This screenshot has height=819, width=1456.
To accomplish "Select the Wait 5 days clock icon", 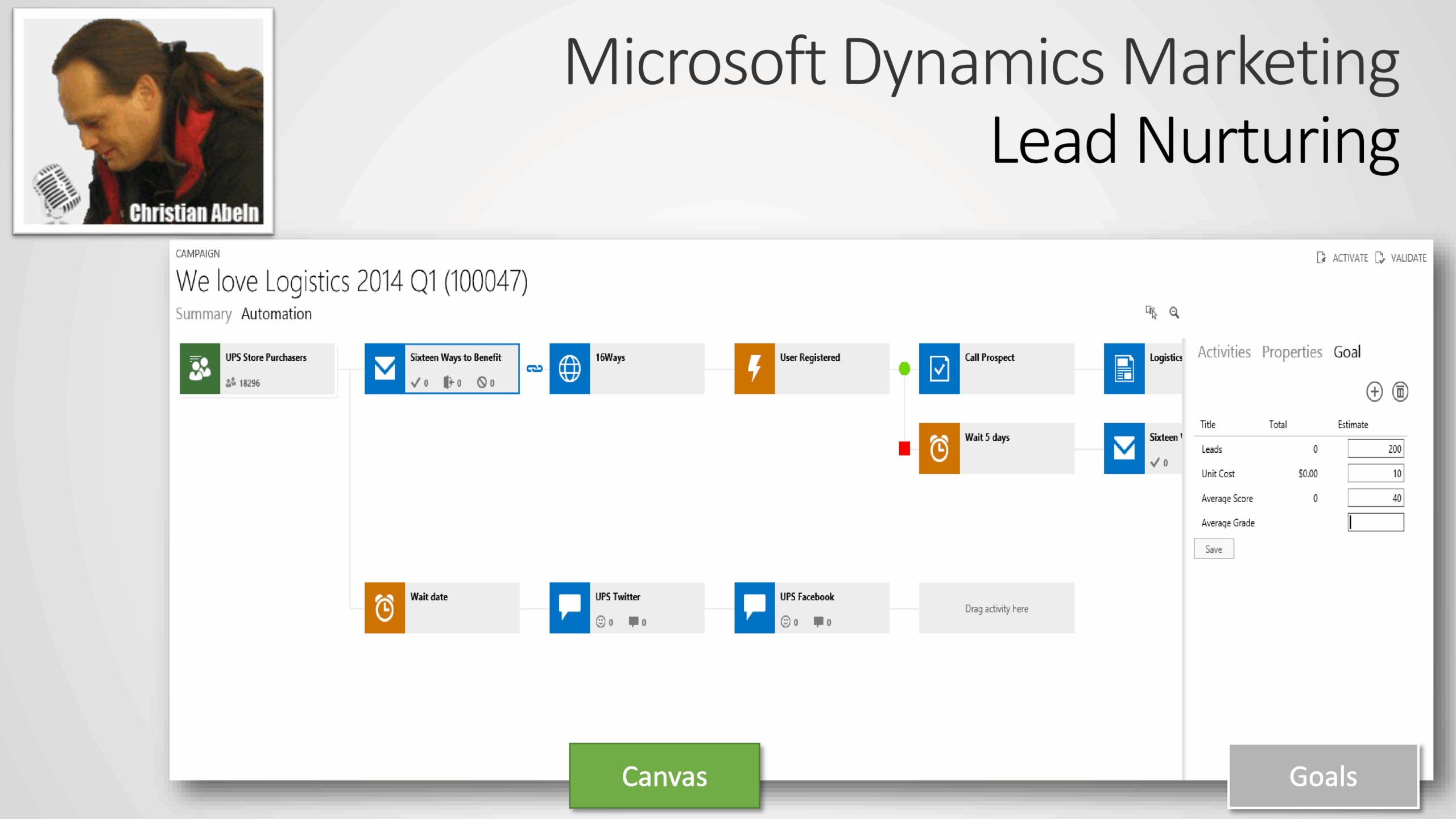I will (x=939, y=448).
